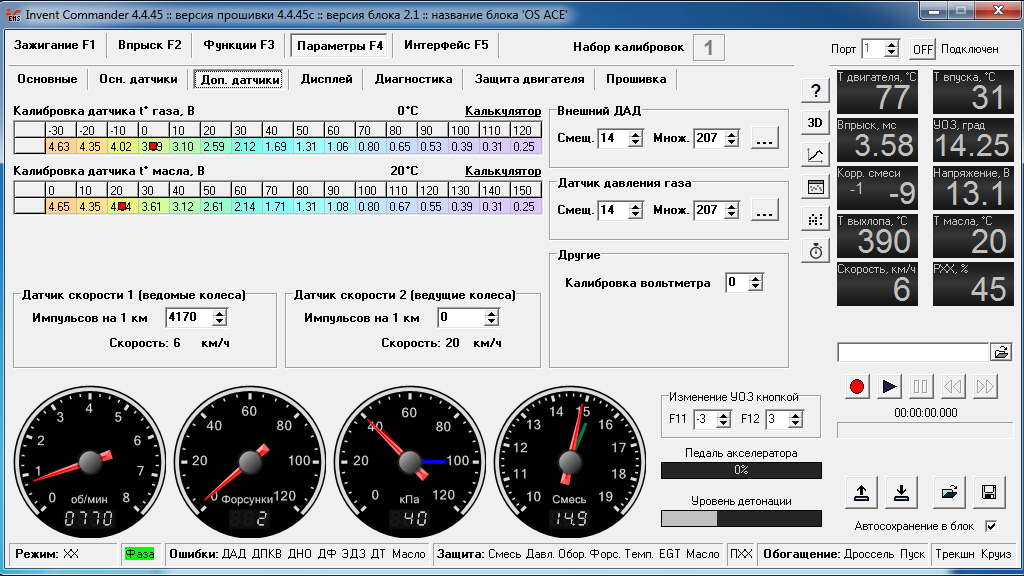This screenshot has height=576, width=1024.
Task: Open Калькулятор link for gas sensor
Action: (x=503, y=111)
